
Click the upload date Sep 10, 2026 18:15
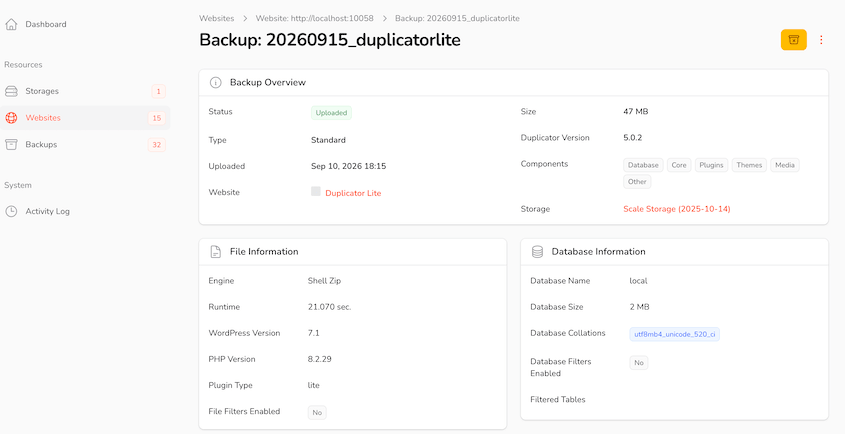pyautogui.click(x=348, y=166)
